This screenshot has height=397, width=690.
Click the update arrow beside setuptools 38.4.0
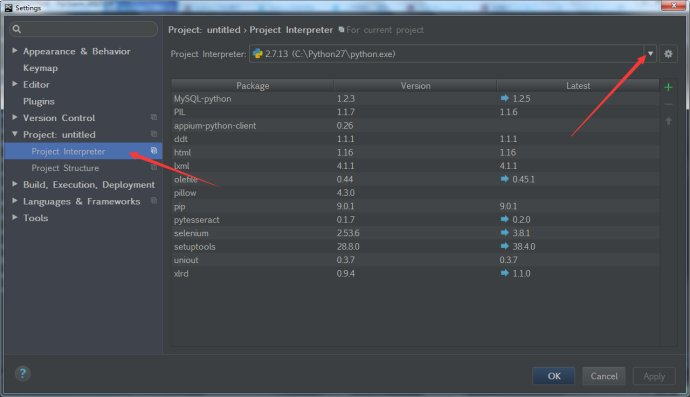[504, 246]
